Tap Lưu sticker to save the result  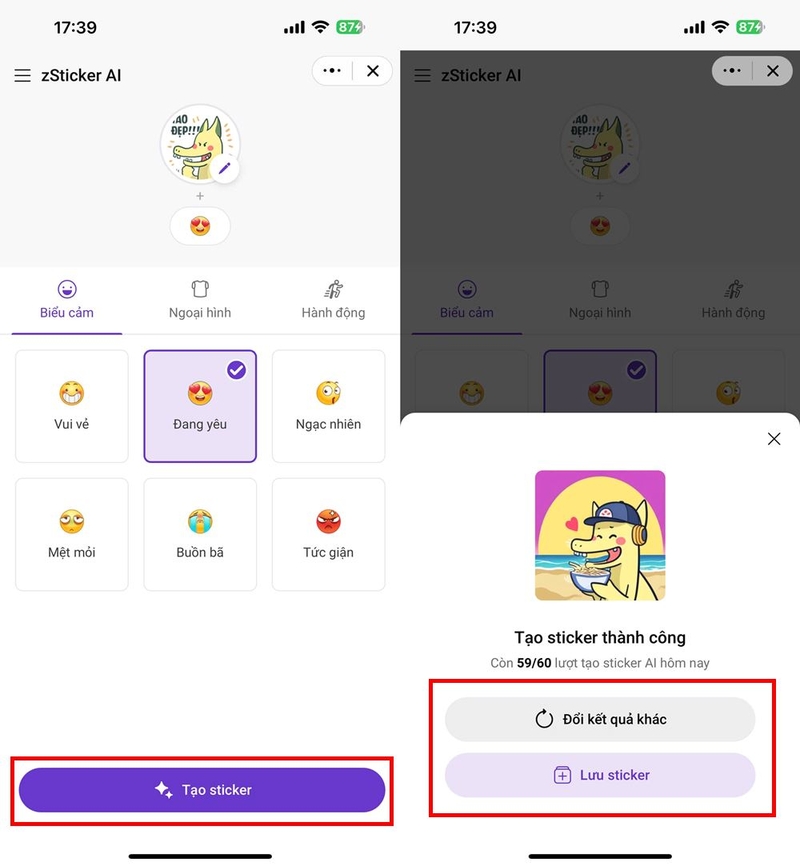601,775
